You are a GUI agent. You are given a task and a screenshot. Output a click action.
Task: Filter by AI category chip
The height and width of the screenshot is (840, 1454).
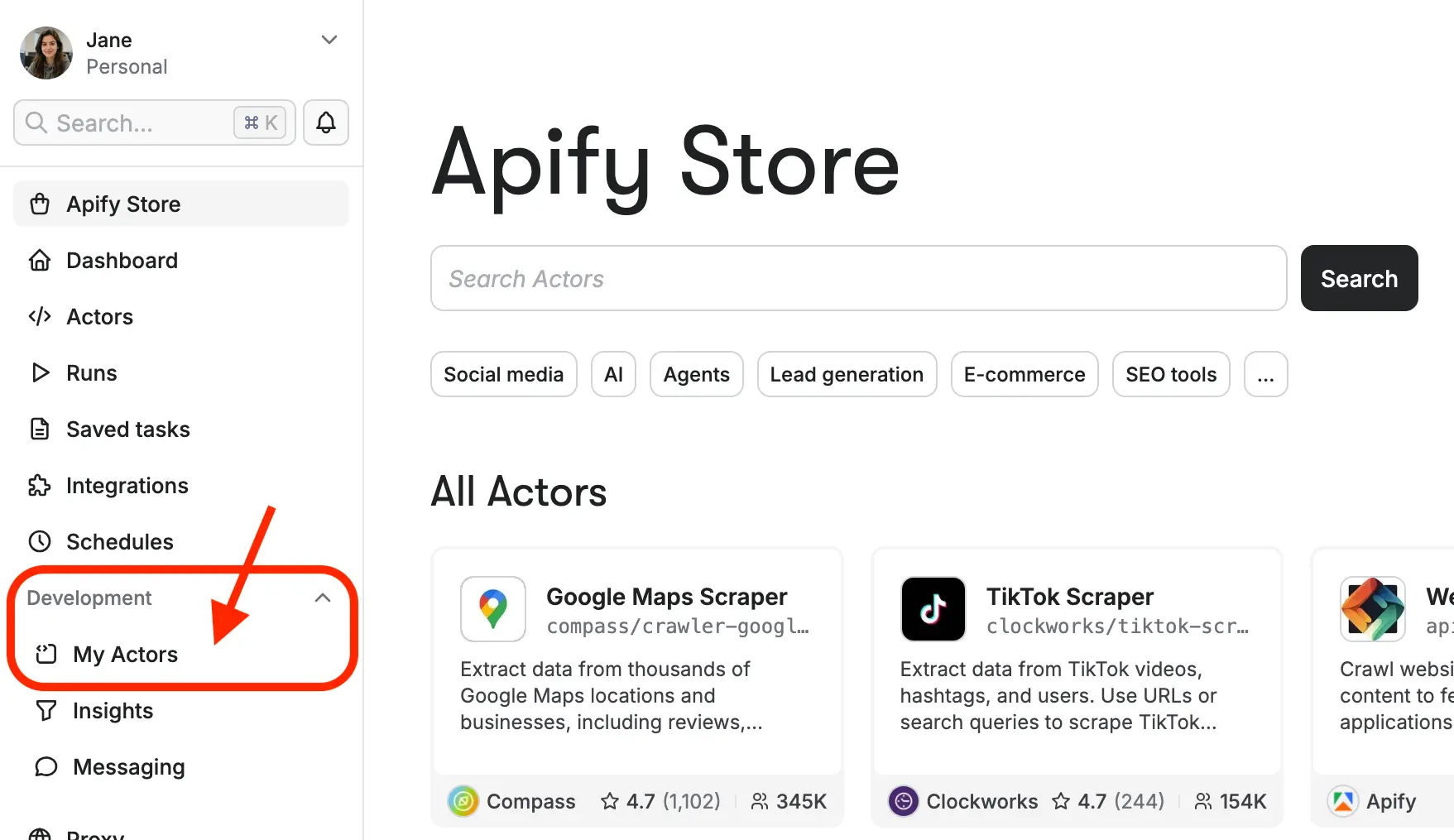pos(613,374)
